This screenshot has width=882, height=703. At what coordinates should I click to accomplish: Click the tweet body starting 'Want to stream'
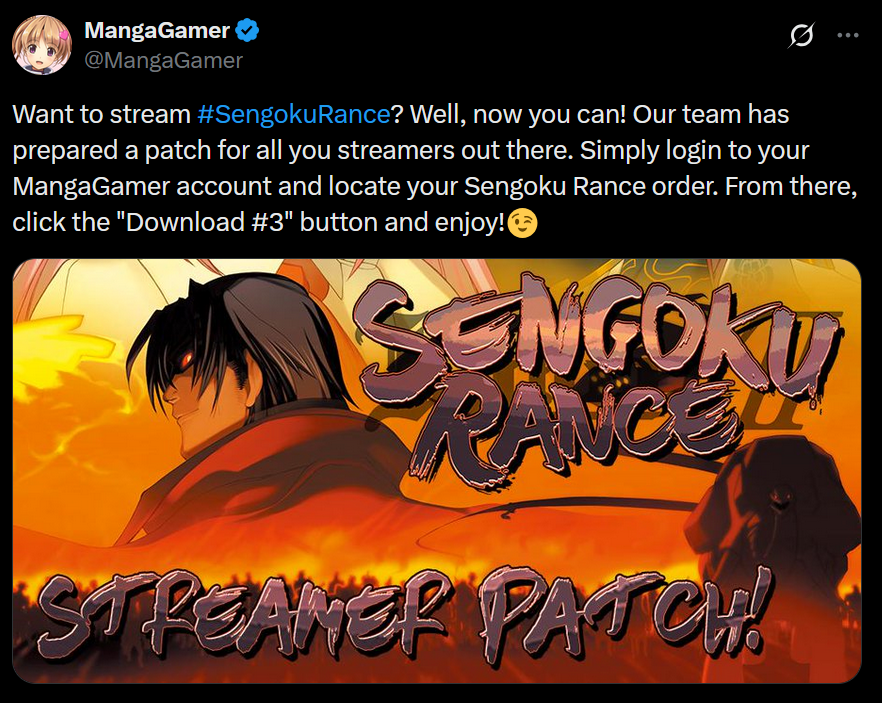435,168
